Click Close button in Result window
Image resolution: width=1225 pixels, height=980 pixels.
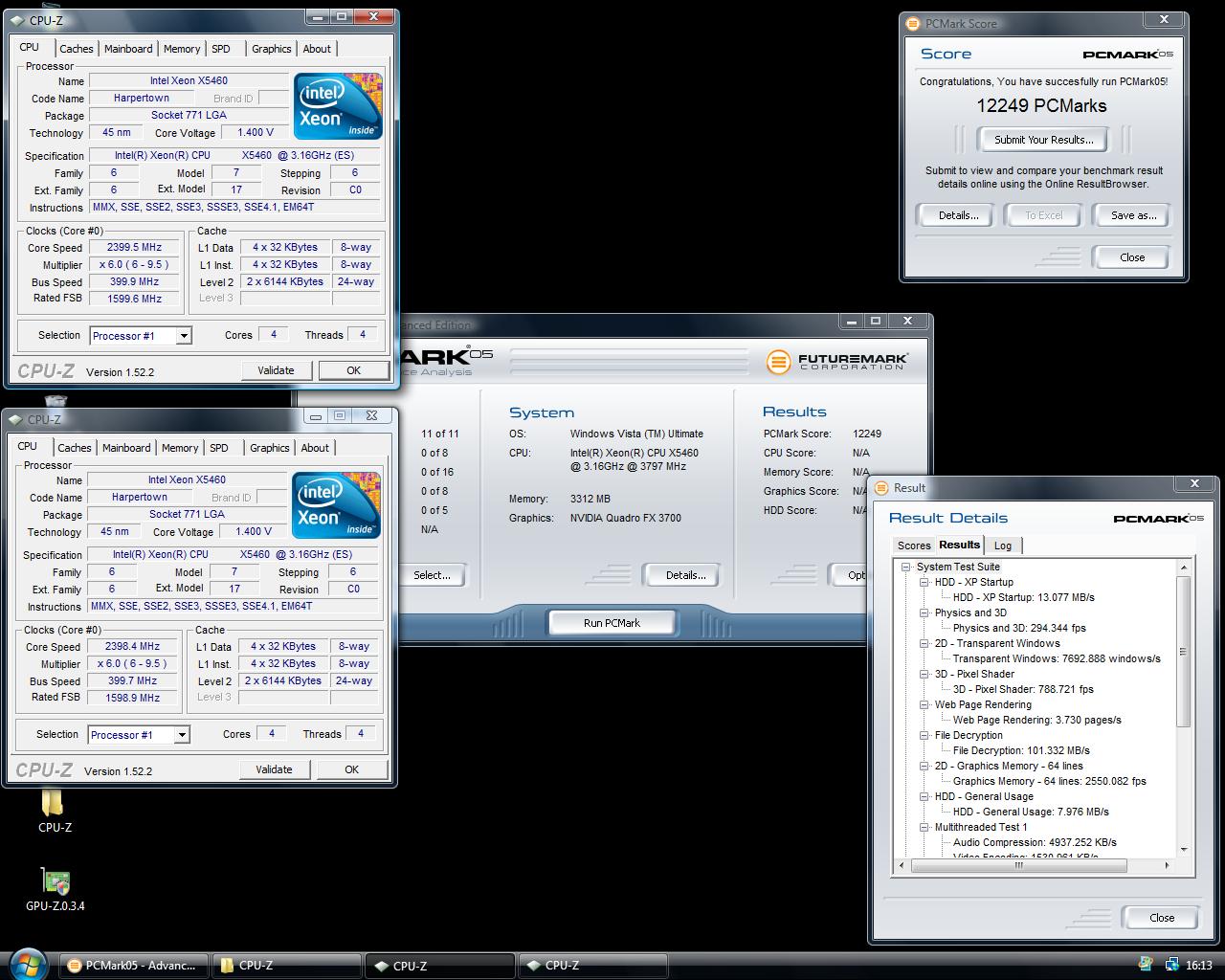(x=1162, y=918)
